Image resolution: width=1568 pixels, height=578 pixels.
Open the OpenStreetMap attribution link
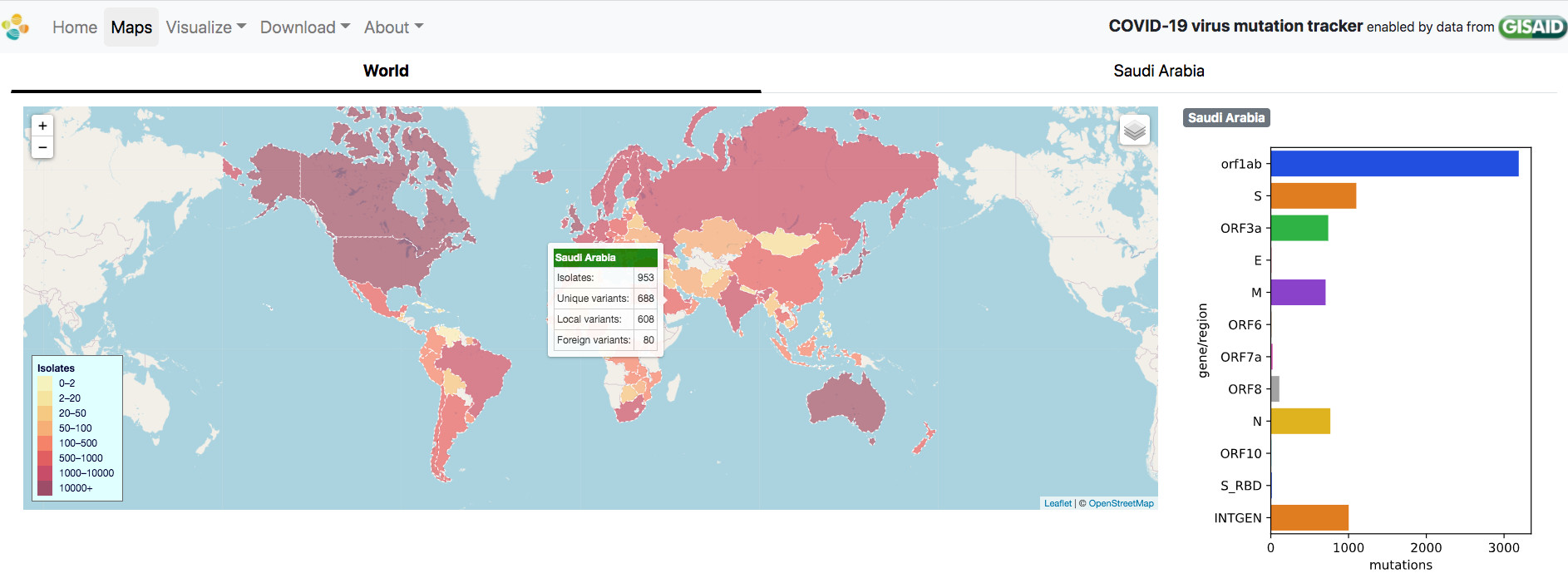(x=1121, y=503)
